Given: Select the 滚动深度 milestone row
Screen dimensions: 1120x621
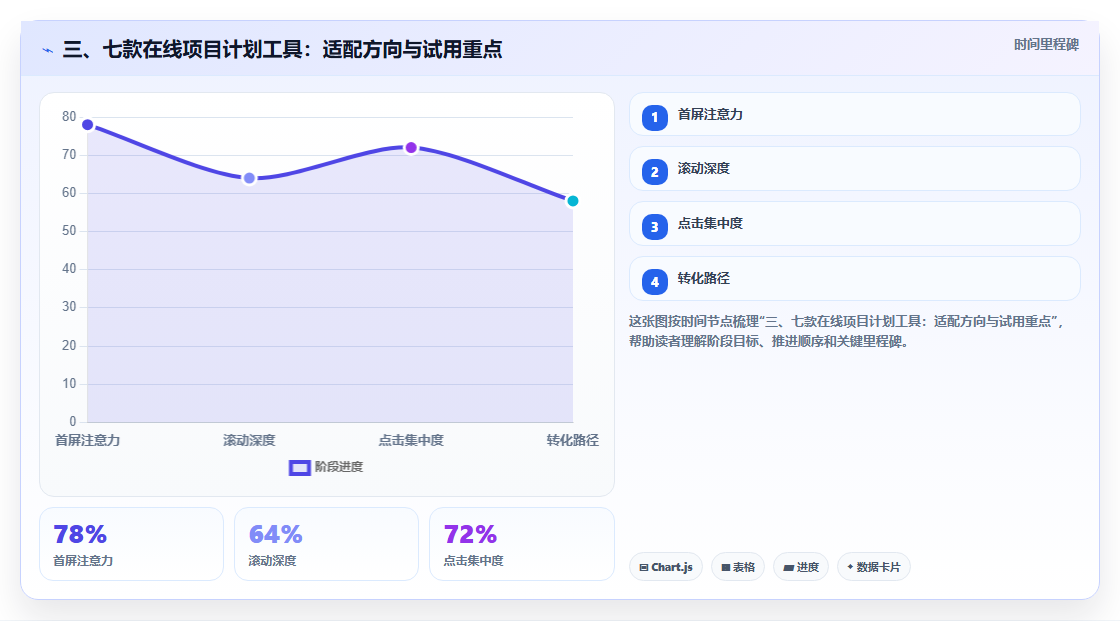Looking at the screenshot, I should click(854, 169).
